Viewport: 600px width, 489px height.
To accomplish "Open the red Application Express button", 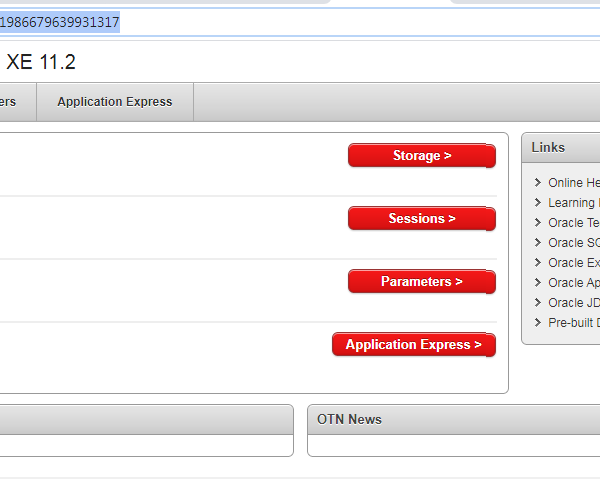I will coord(414,344).
